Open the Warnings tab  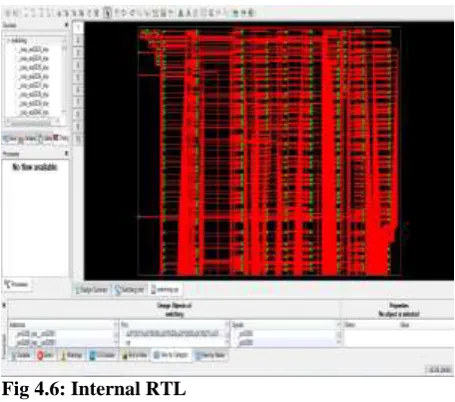72,355
